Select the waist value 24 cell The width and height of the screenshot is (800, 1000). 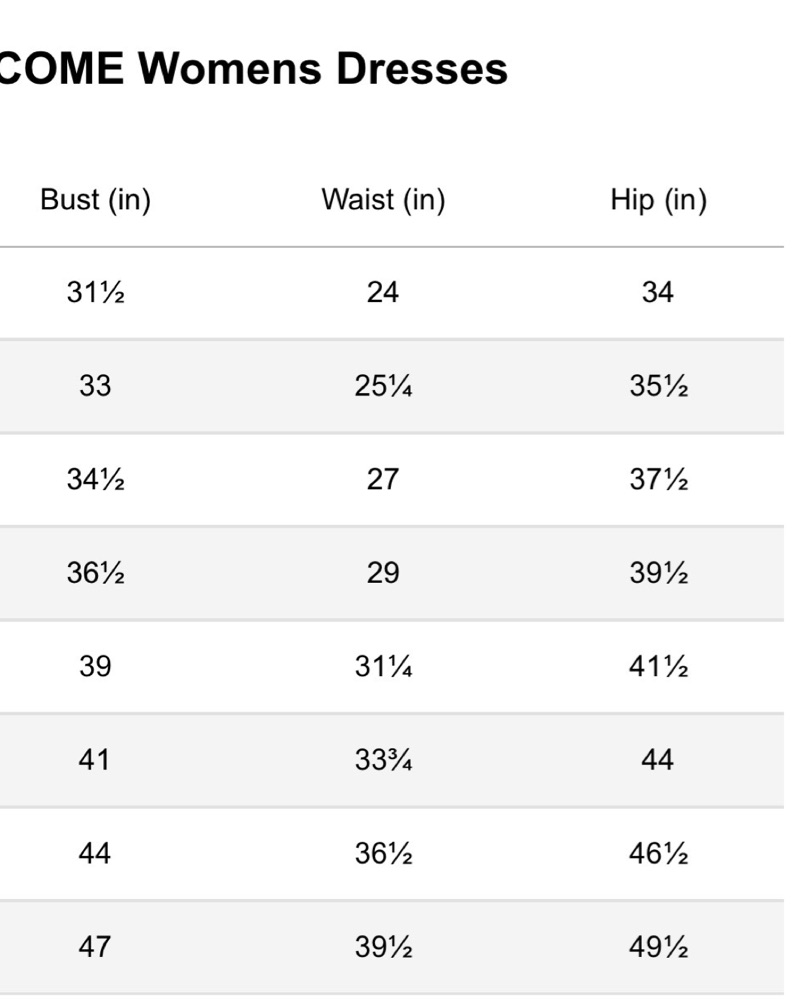coord(383,293)
